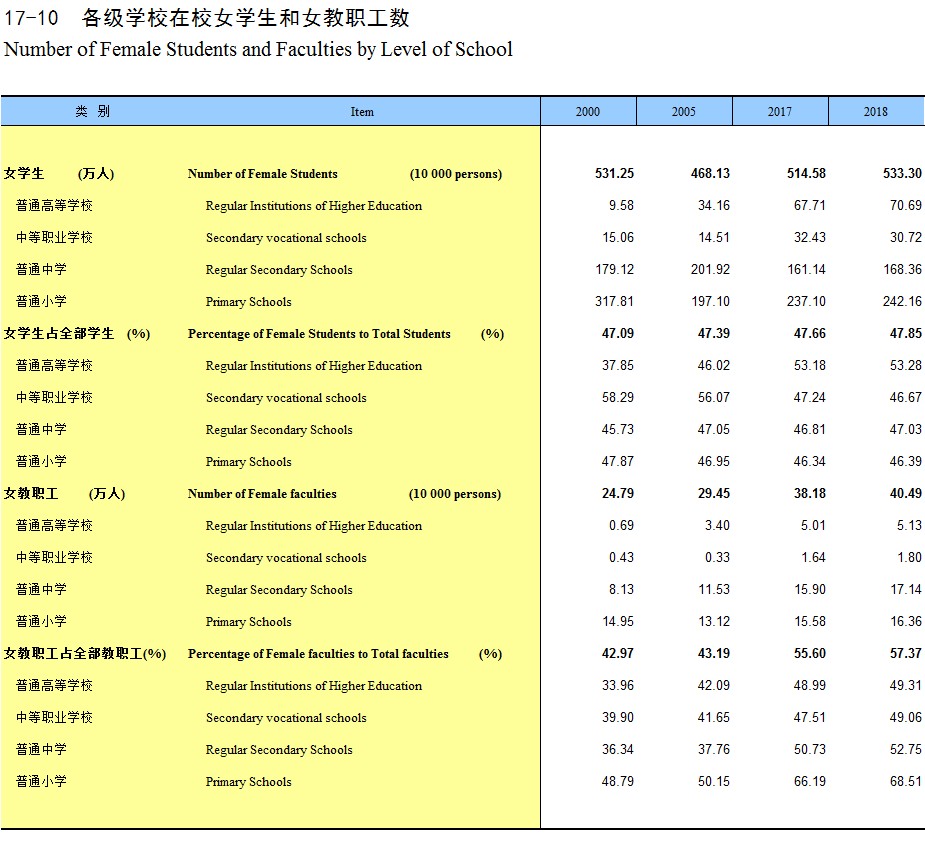Click the value 49.31
Viewport: 925px width, 862px height.
[906, 685]
